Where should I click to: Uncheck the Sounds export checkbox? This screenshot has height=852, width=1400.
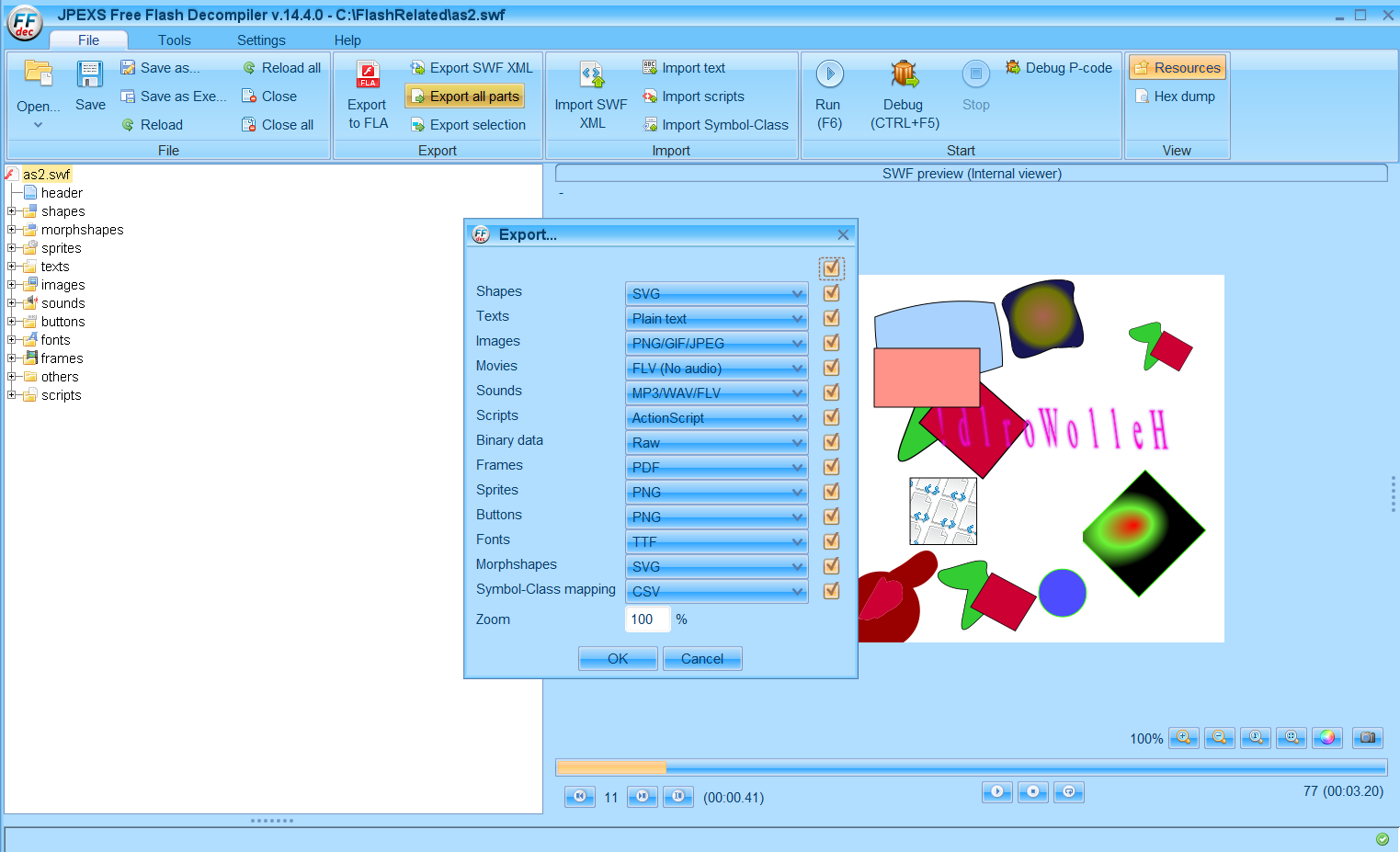[832, 392]
